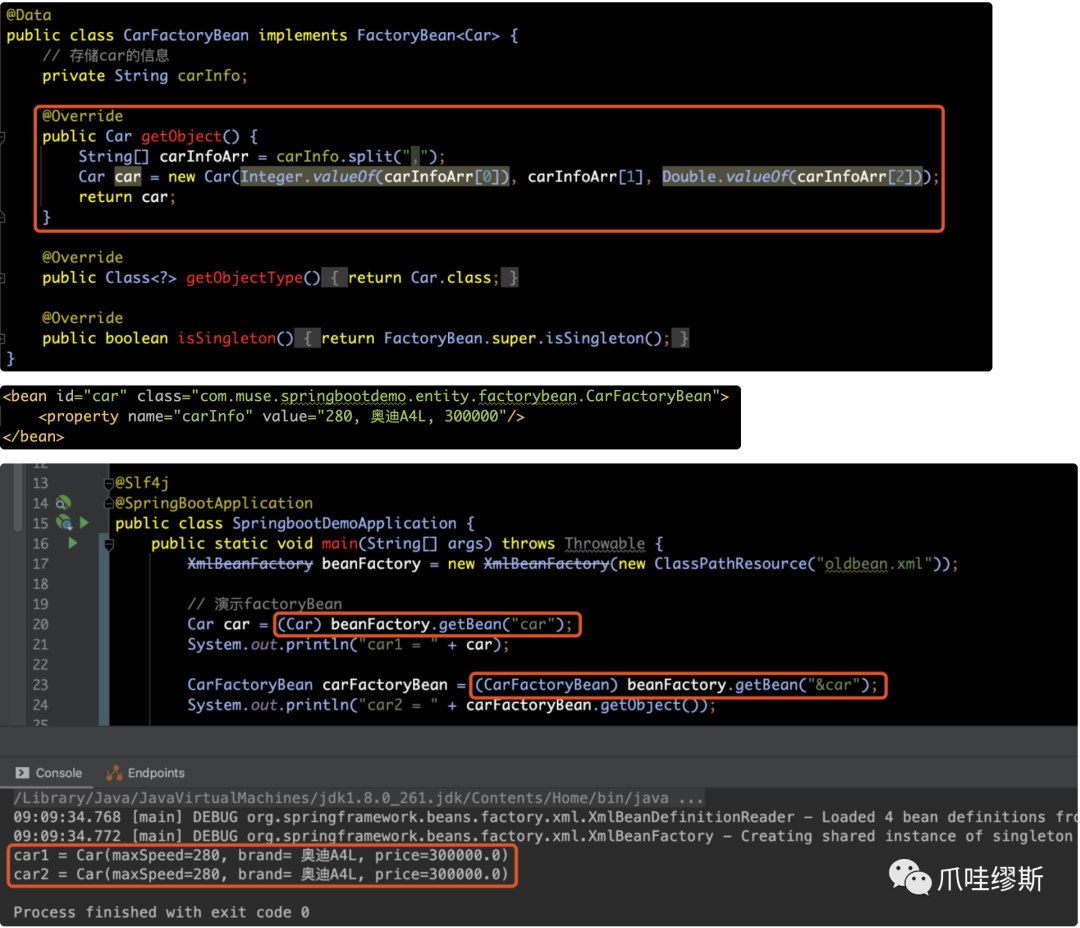Click line number 17 in the gutter

point(41,564)
